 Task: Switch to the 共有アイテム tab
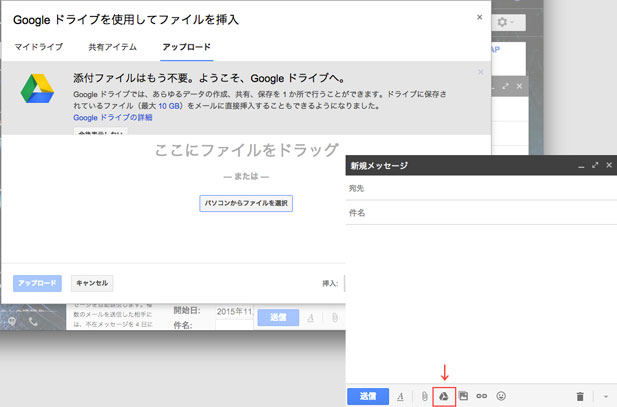(113, 47)
